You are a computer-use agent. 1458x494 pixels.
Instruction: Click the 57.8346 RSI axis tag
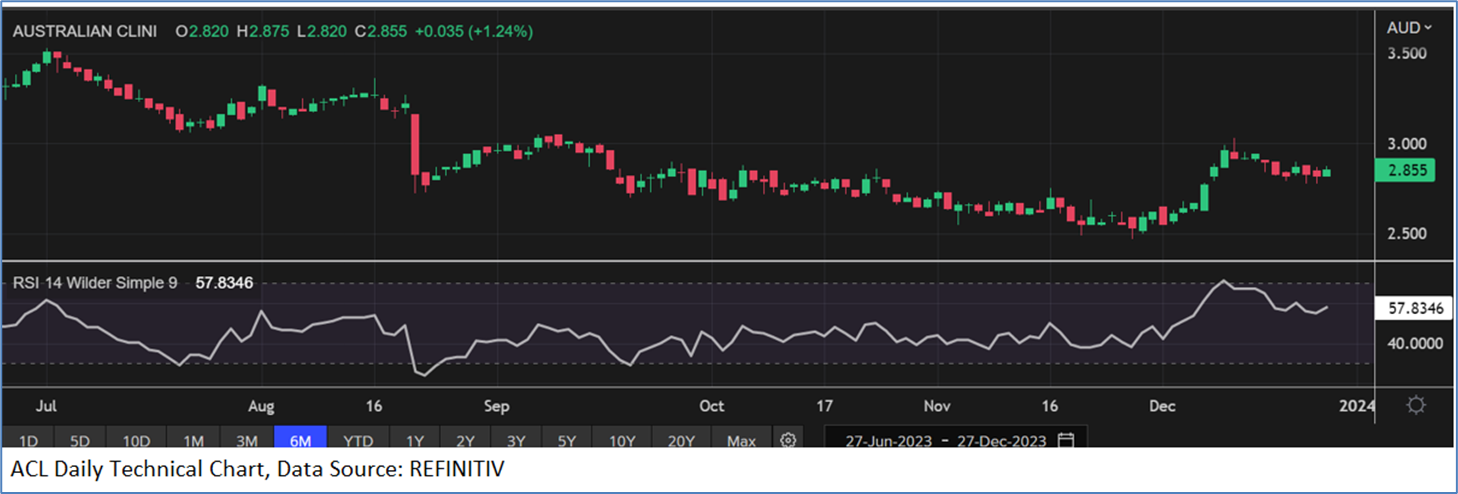[x=1415, y=309]
